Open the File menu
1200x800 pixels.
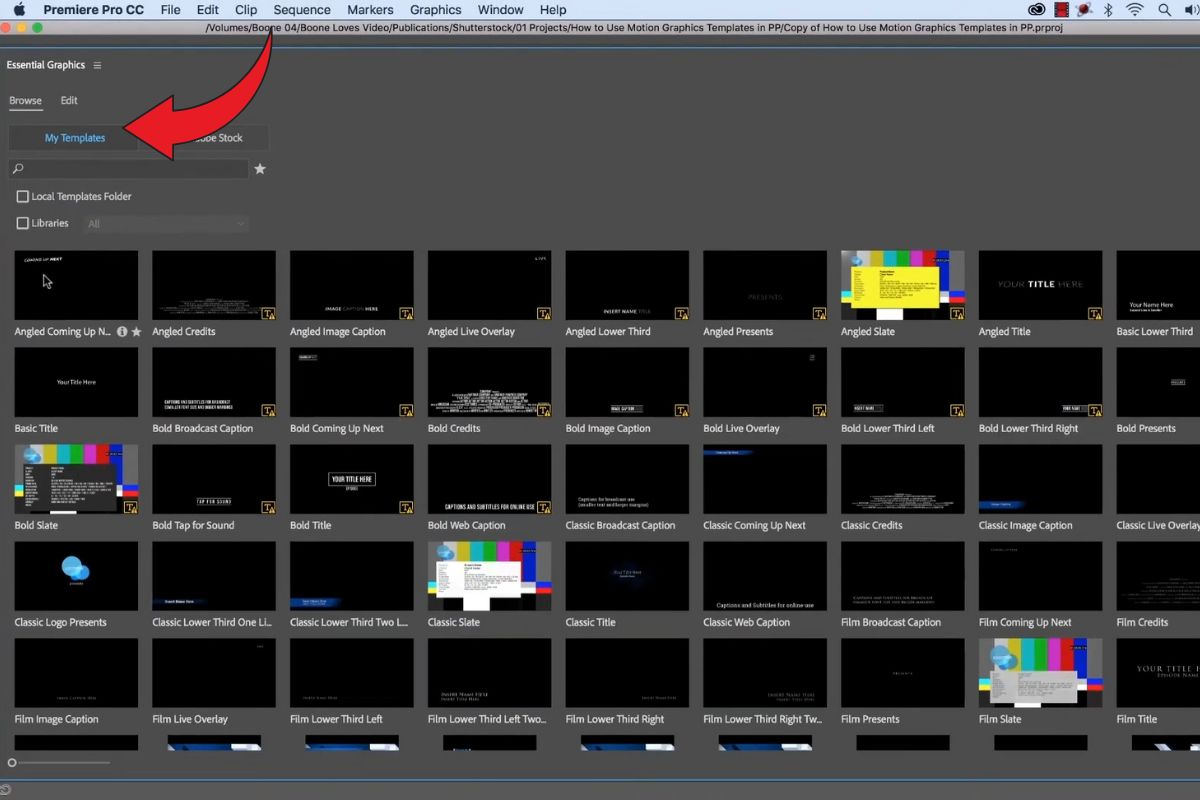(x=171, y=10)
